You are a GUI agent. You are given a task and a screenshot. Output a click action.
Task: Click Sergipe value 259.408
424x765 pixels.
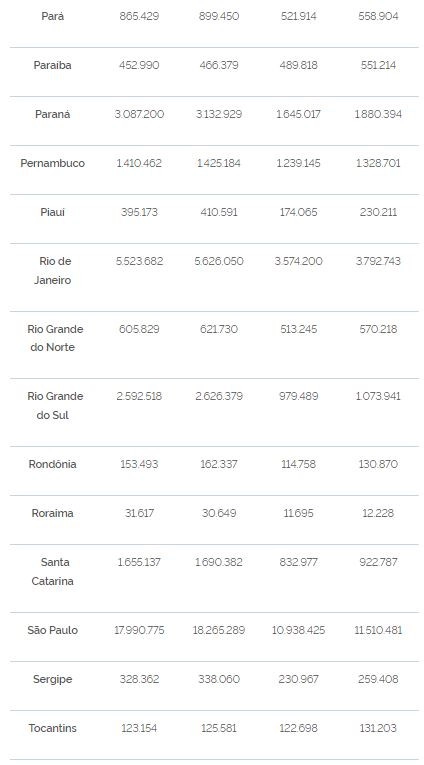pos(379,679)
